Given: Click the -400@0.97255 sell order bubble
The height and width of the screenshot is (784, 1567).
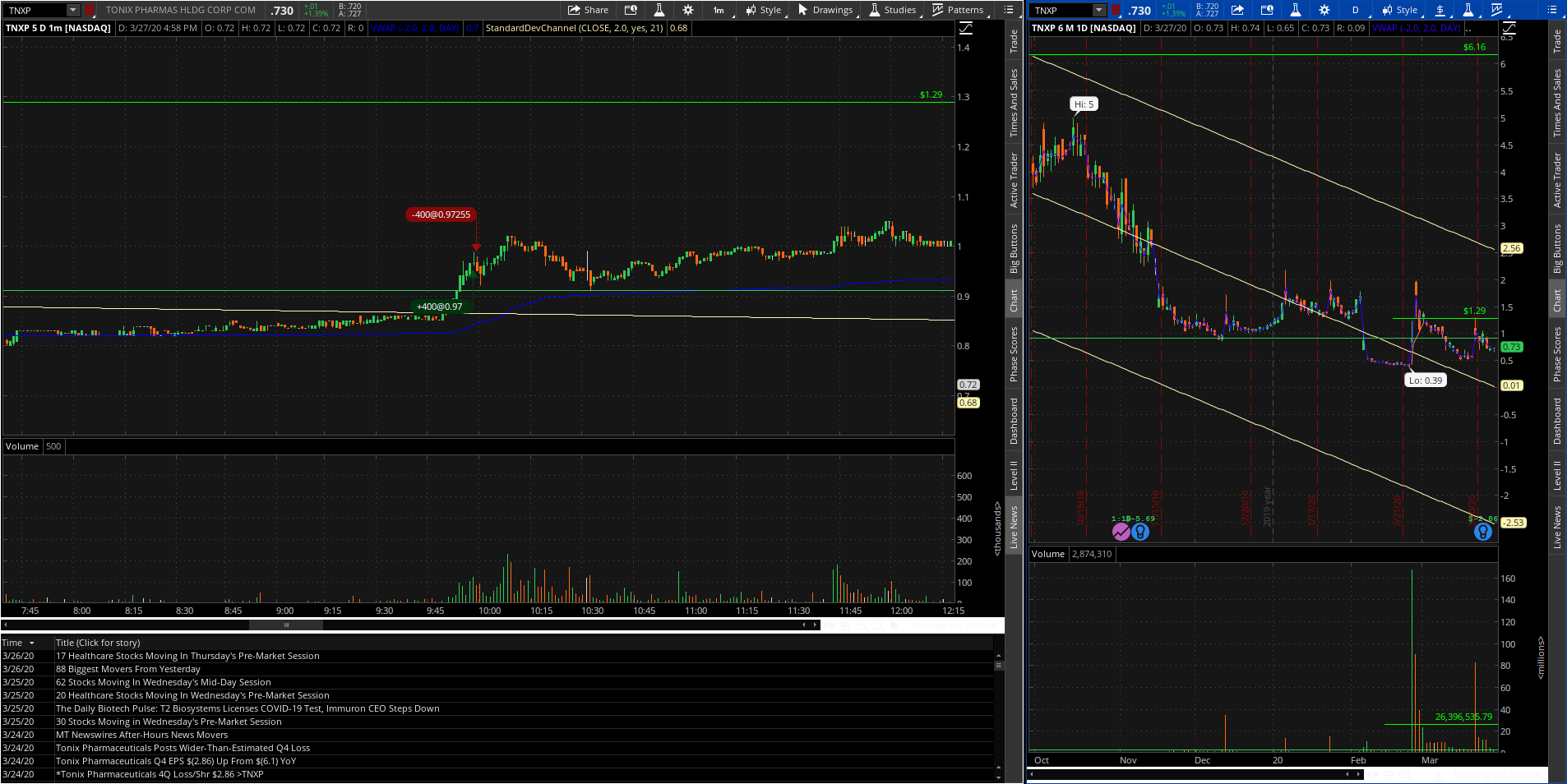Looking at the screenshot, I should point(441,214).
